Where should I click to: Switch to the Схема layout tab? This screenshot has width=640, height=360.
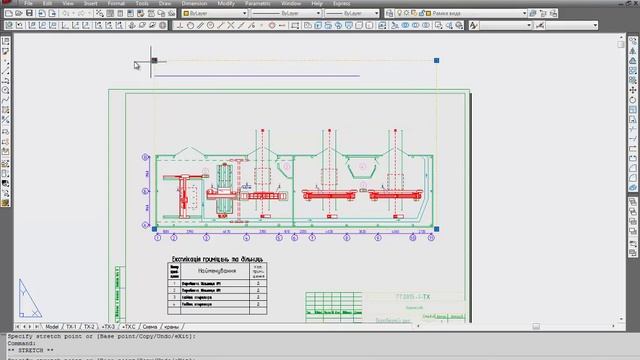point(150,327)
